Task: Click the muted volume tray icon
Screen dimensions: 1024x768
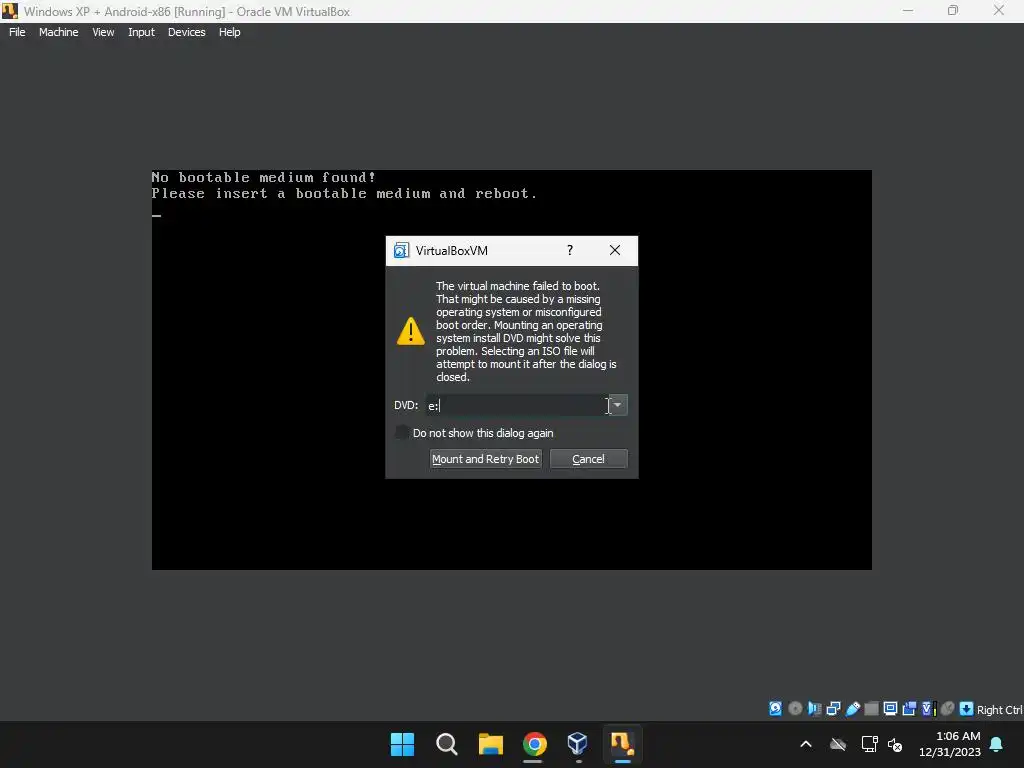Action: point(895,744)
